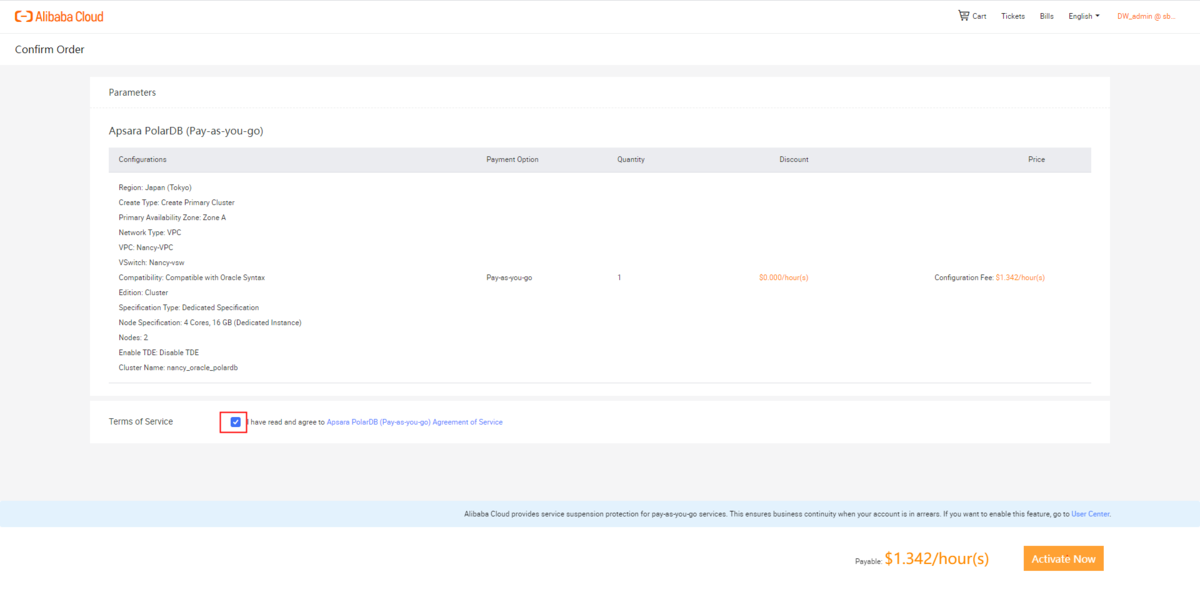Image resolution: width=1200 pixels, height=589 pixels.
Task: Open the DW_admin account menu
Action: point(1146,16)
